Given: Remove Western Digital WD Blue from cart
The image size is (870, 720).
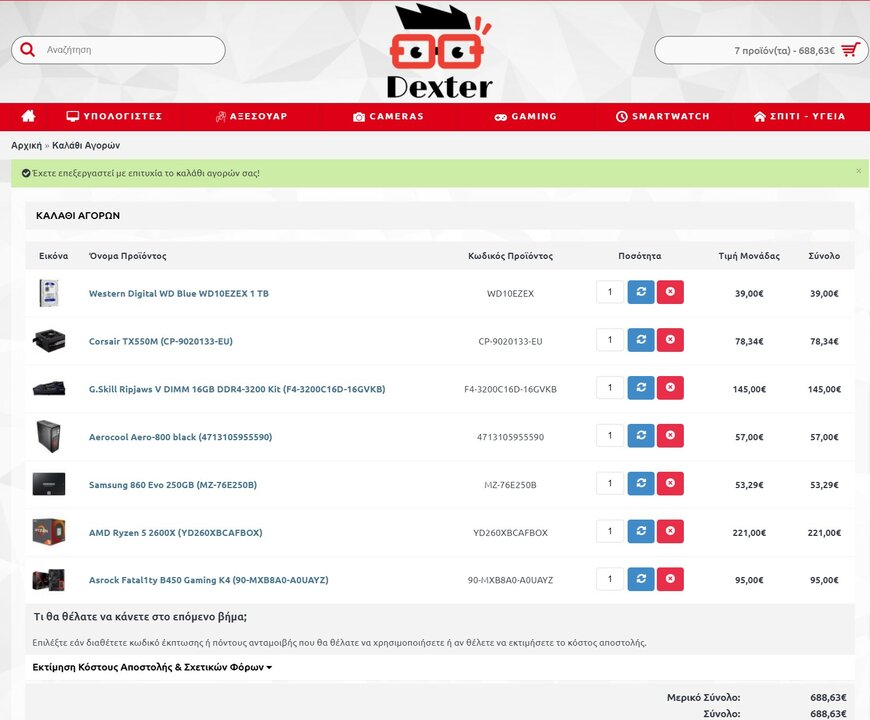Looking at the screenshot, I should click(670, 292).
